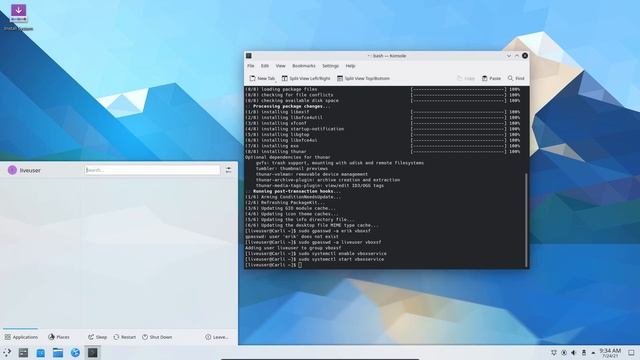The height and width of the screenshot is (360, 640).
Task: Click the Konsole title bar keep-above arrow button
Action: 517,56
